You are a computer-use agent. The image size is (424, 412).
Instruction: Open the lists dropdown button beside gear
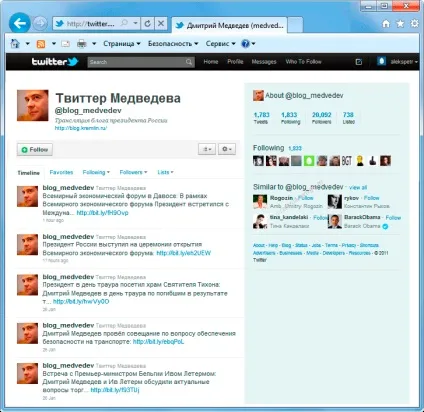pos(207,149)
